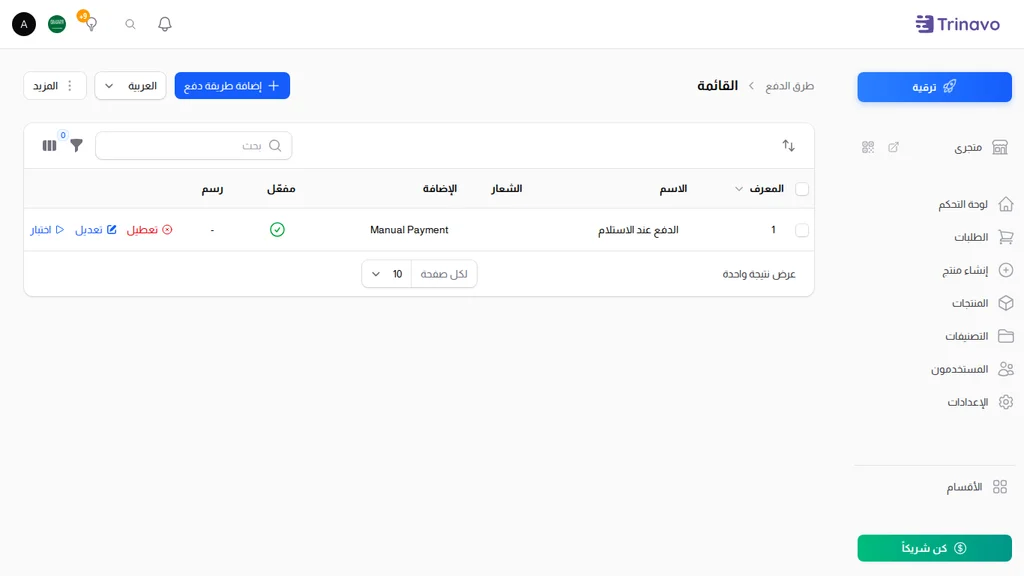
Task: Click الدفع عند الاستلام name cell
Action: coord(638,230)
